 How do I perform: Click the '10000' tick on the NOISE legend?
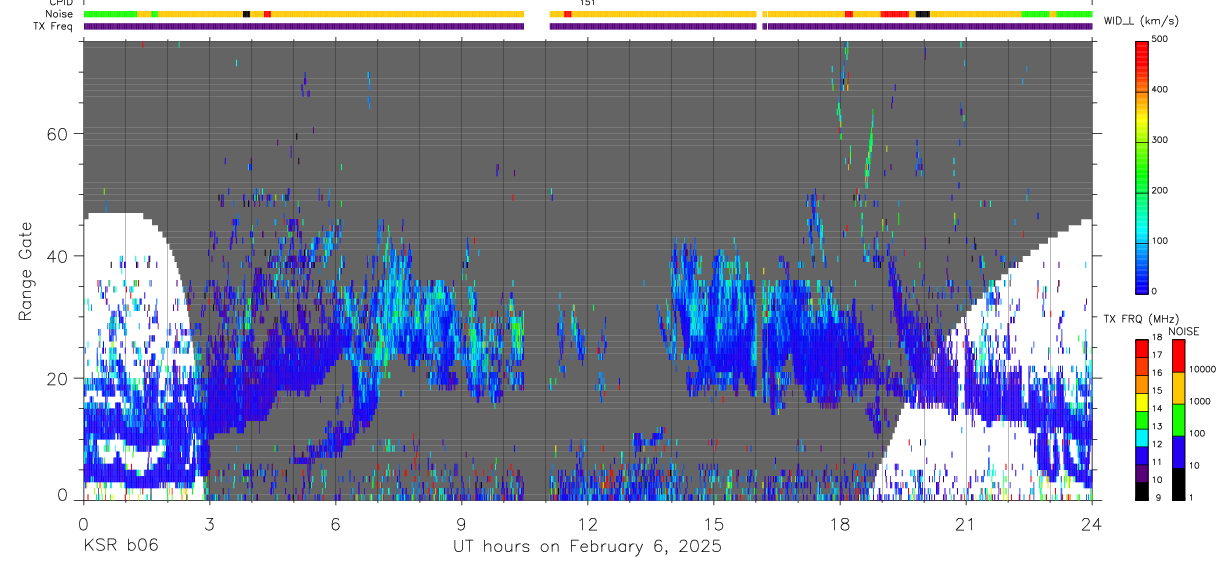click(x=1202, y=369)
